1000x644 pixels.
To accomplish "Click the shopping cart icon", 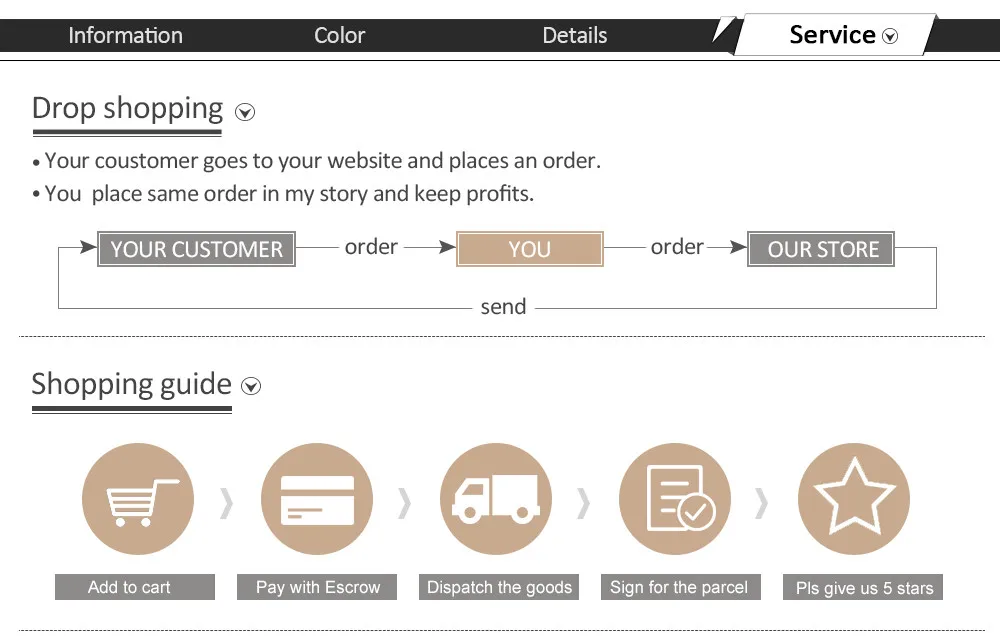I will [x=138, y=499].
